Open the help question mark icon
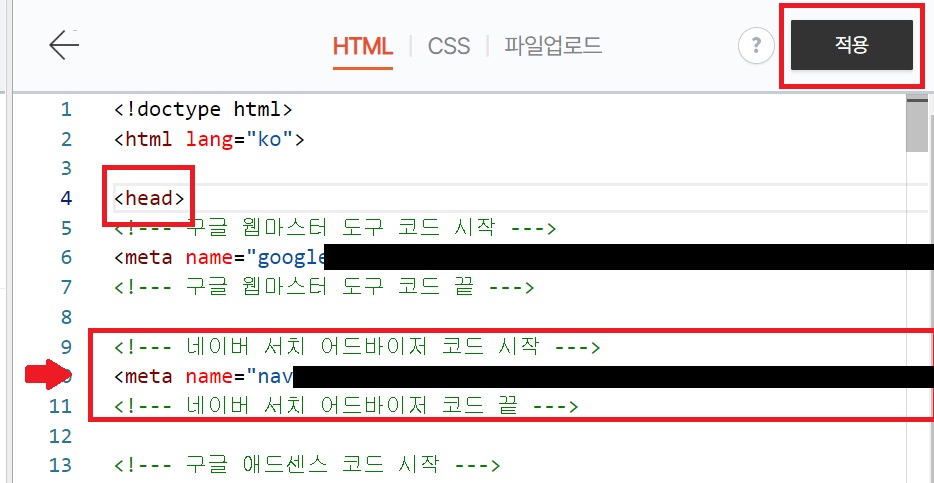The image size is (934, 483). pyautogui.click(x=756, y=45)
